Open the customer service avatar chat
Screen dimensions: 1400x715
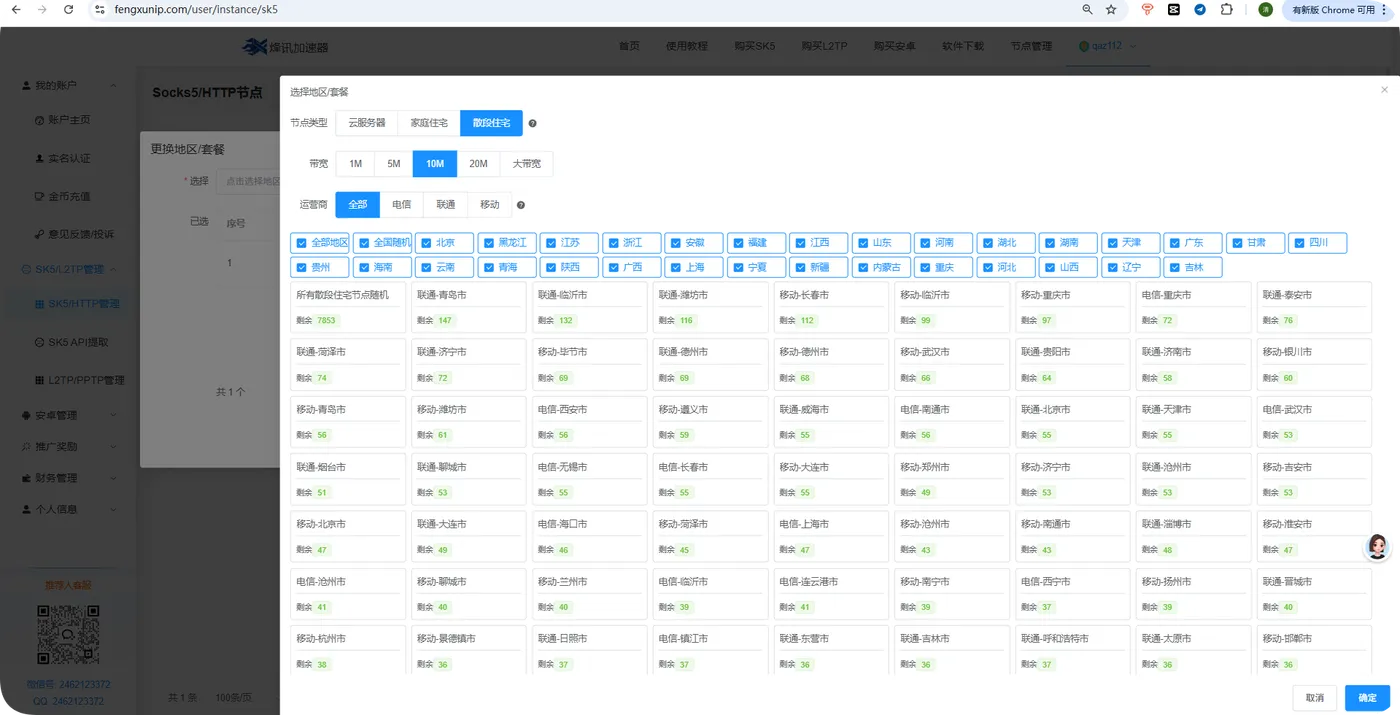point(1378,547)
